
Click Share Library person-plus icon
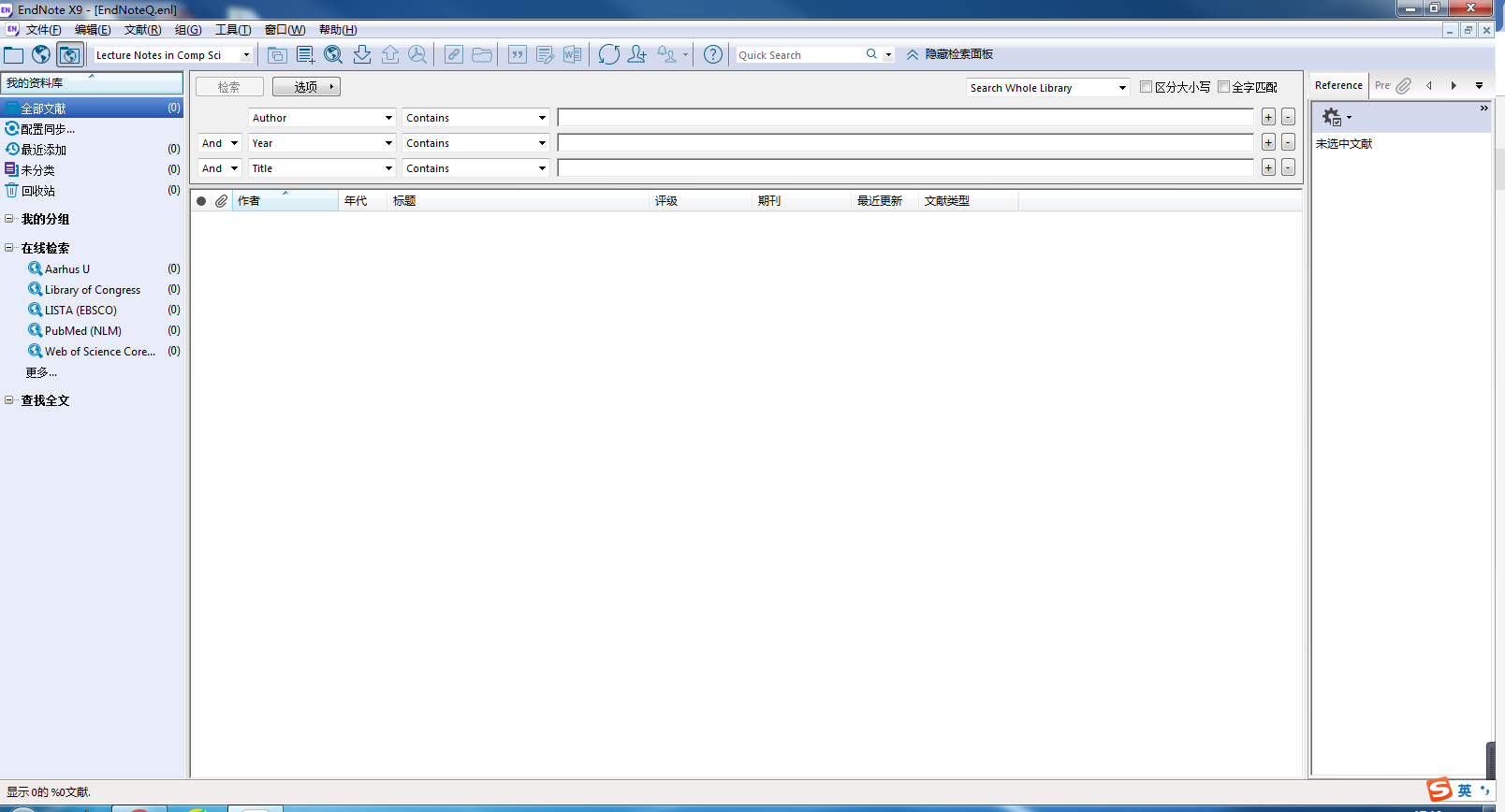click(x=637, y=55)
